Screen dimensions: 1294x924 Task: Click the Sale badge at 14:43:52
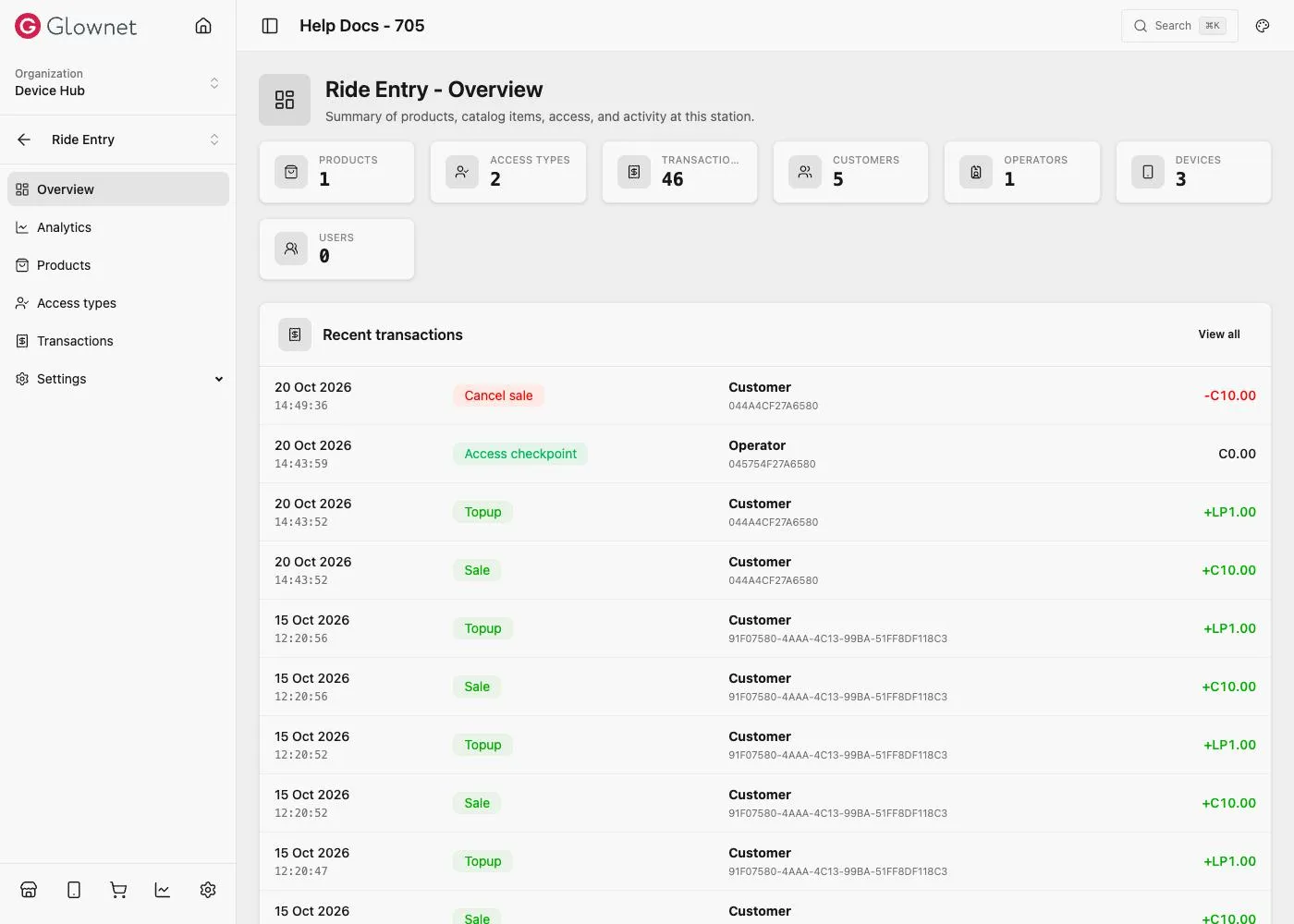click(x=477, y=570)
